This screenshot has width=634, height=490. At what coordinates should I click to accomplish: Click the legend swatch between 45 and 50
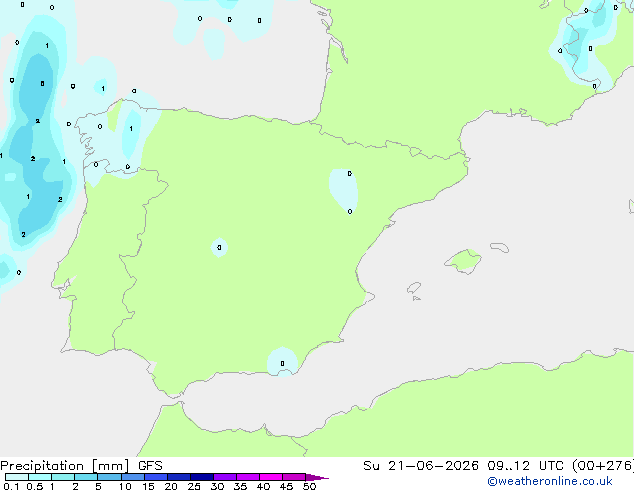tap(294, 477)
